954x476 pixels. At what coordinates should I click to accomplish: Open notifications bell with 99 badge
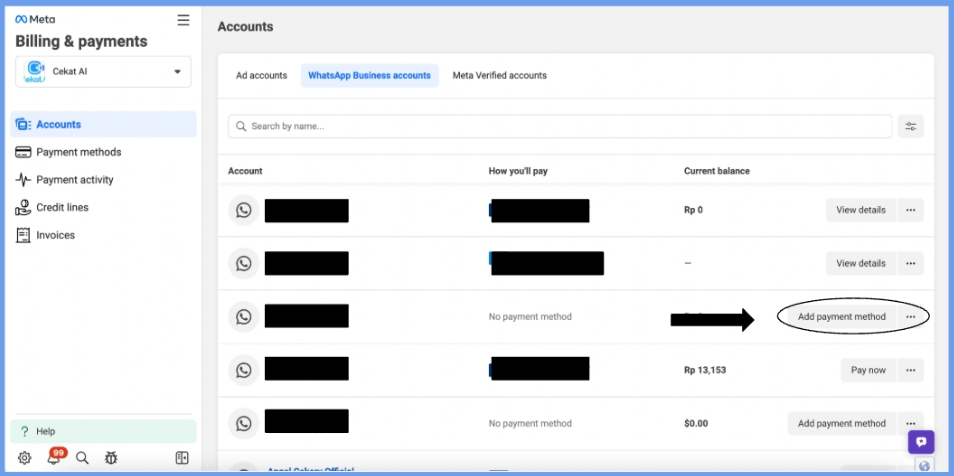53,458
